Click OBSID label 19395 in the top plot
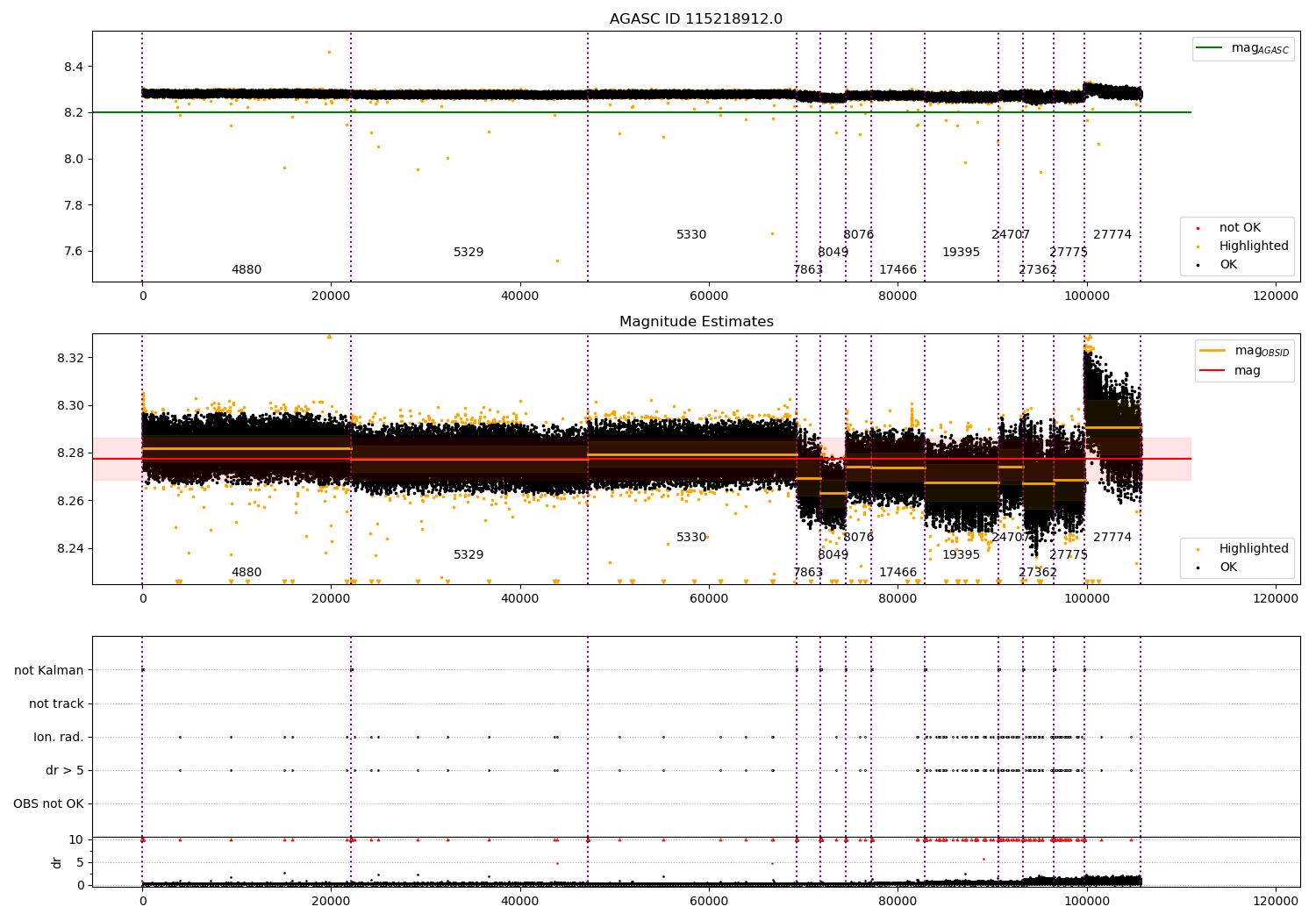 pyautogui.click(x=962, y=253)
